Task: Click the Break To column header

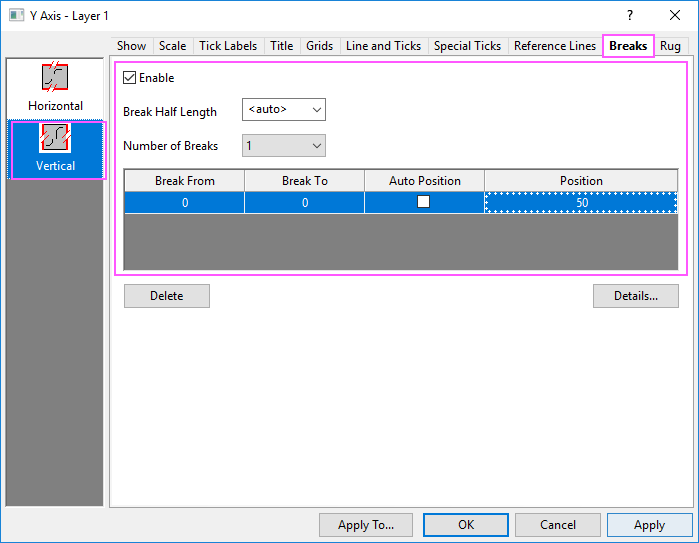Action: tap(305, 181)
